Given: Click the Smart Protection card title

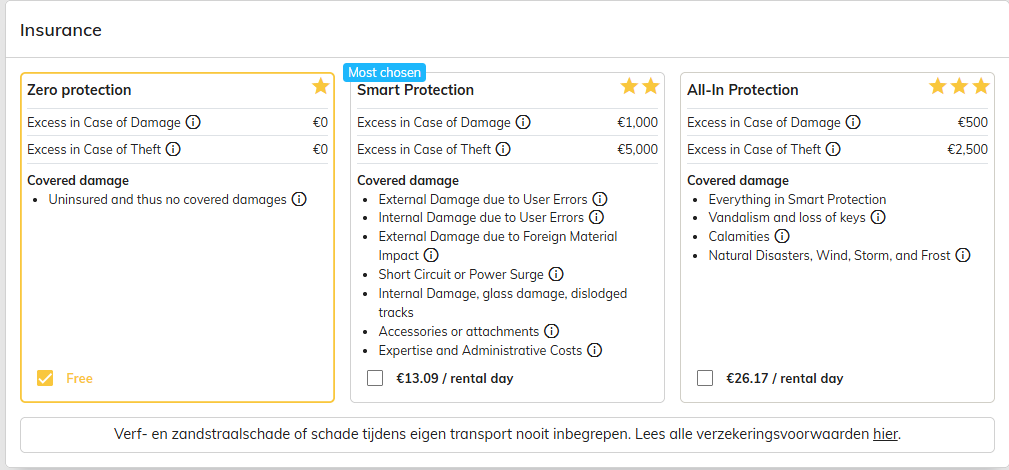Looking at the screenshot, I should (415, 90).
